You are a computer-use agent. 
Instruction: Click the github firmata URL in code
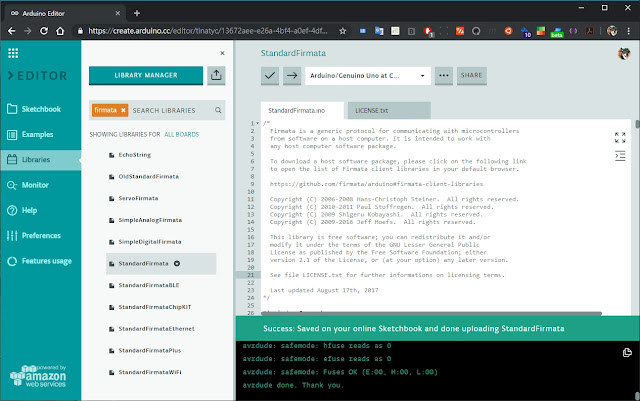[x=376, y=184]
